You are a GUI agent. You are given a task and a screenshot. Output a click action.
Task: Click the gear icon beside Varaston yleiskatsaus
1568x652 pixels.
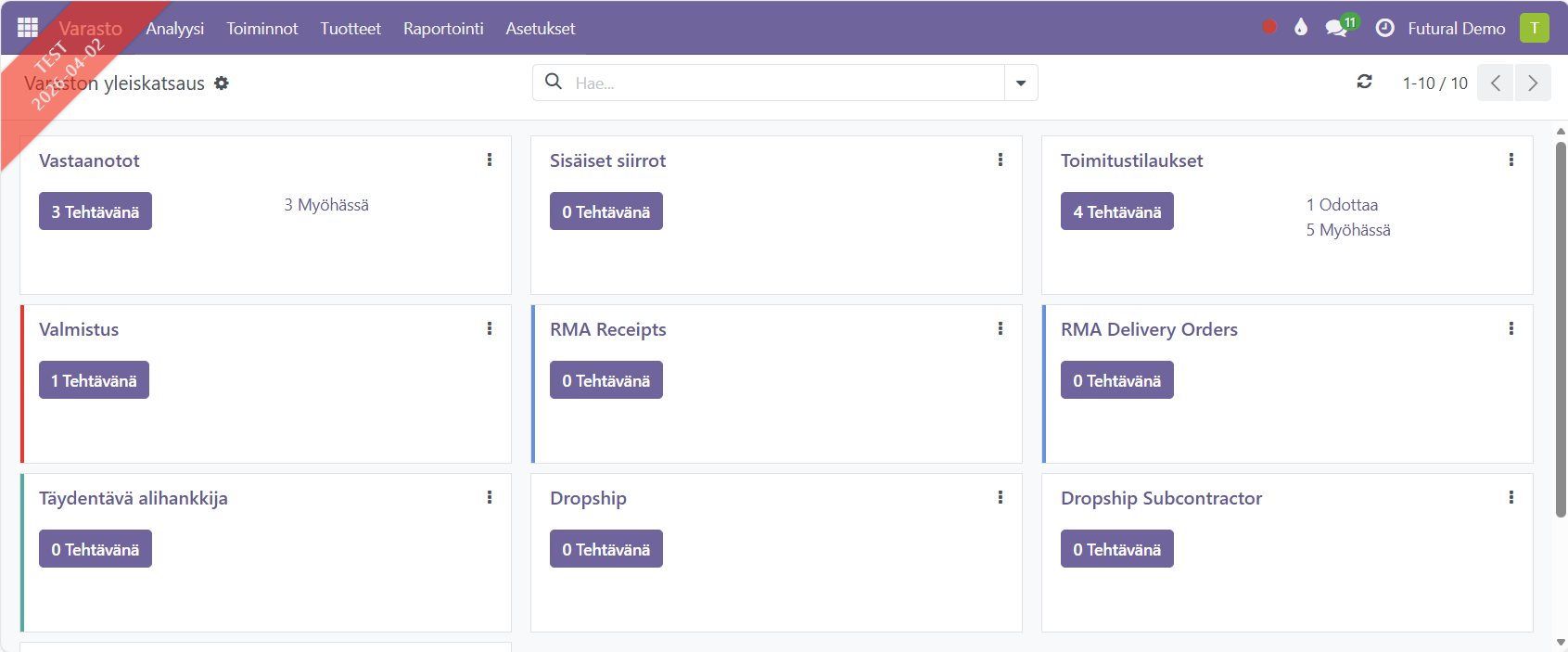coord(222,83)
